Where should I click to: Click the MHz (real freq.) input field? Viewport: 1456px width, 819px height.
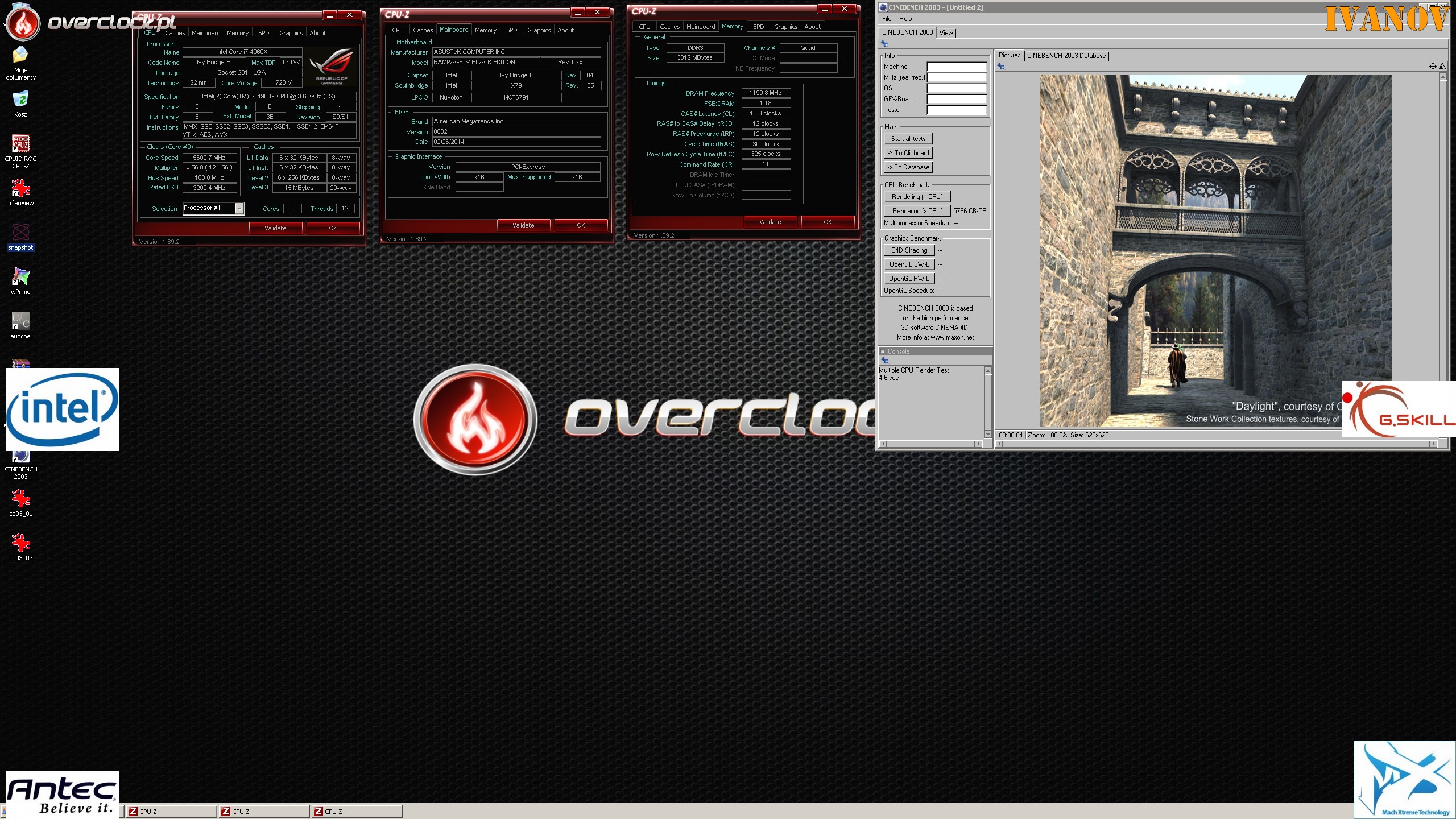957,77
